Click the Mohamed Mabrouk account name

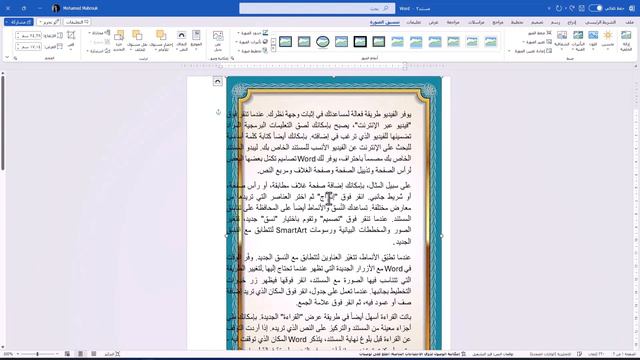(80, 8)
